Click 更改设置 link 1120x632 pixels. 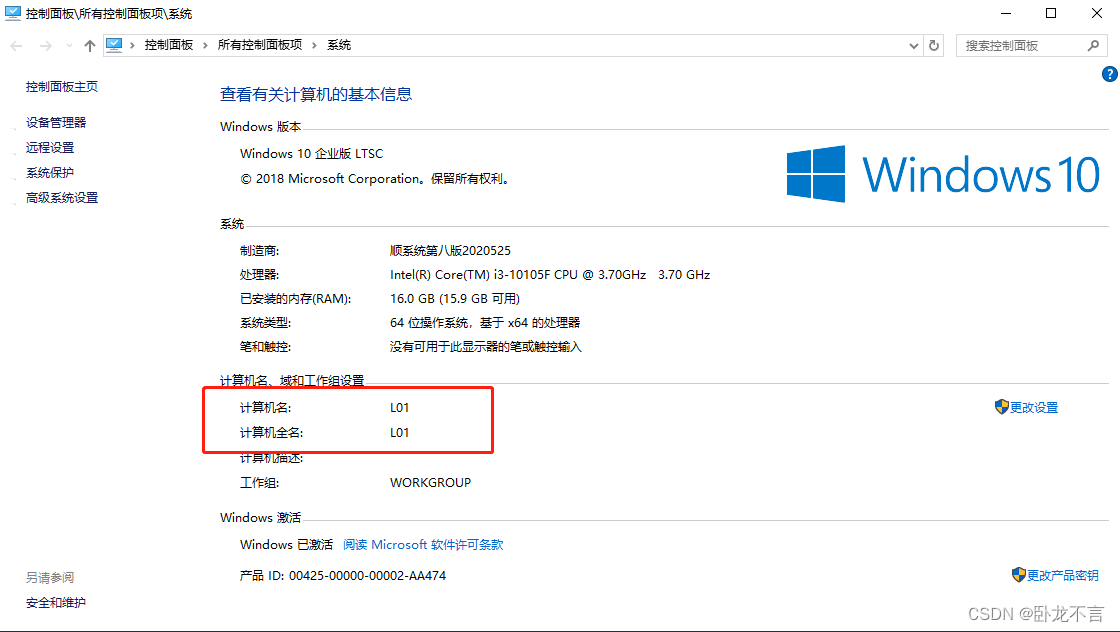(x=1034, y=407)
